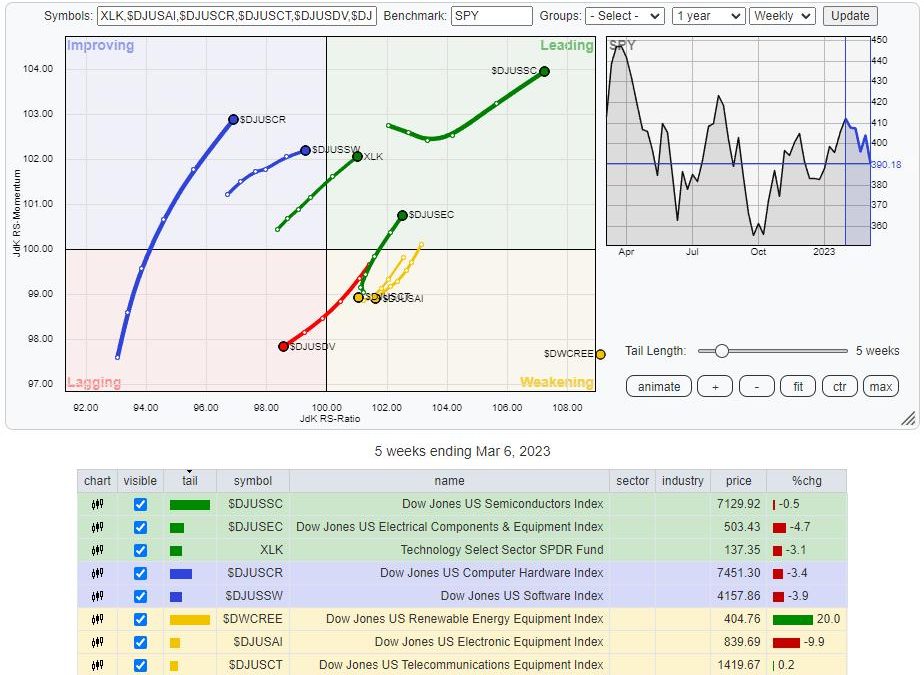Click the $DJUSCR endpoint dot on graph
The height and width of the screenshot is (675, 924).
[x=233, y=120]
